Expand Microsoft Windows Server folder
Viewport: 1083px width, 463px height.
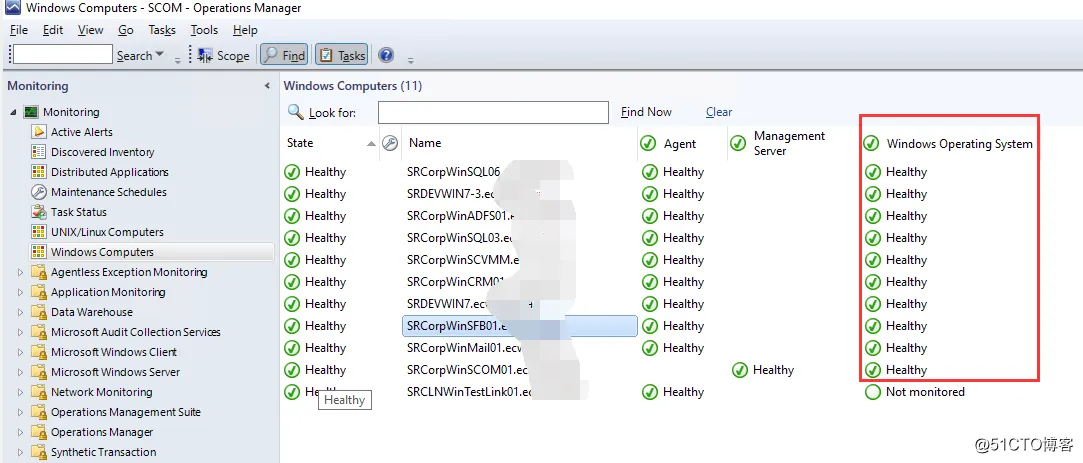pyautogui.click(x=20, y=372)
